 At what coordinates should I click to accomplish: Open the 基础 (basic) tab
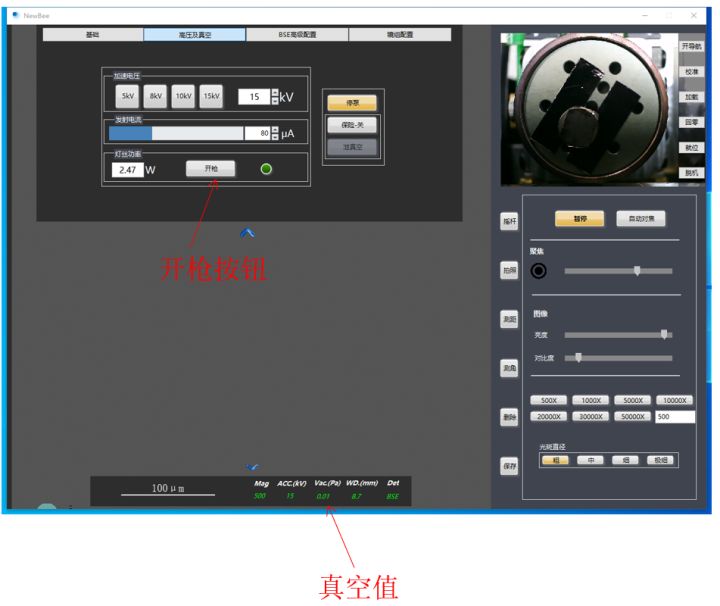tap(93, 35)
